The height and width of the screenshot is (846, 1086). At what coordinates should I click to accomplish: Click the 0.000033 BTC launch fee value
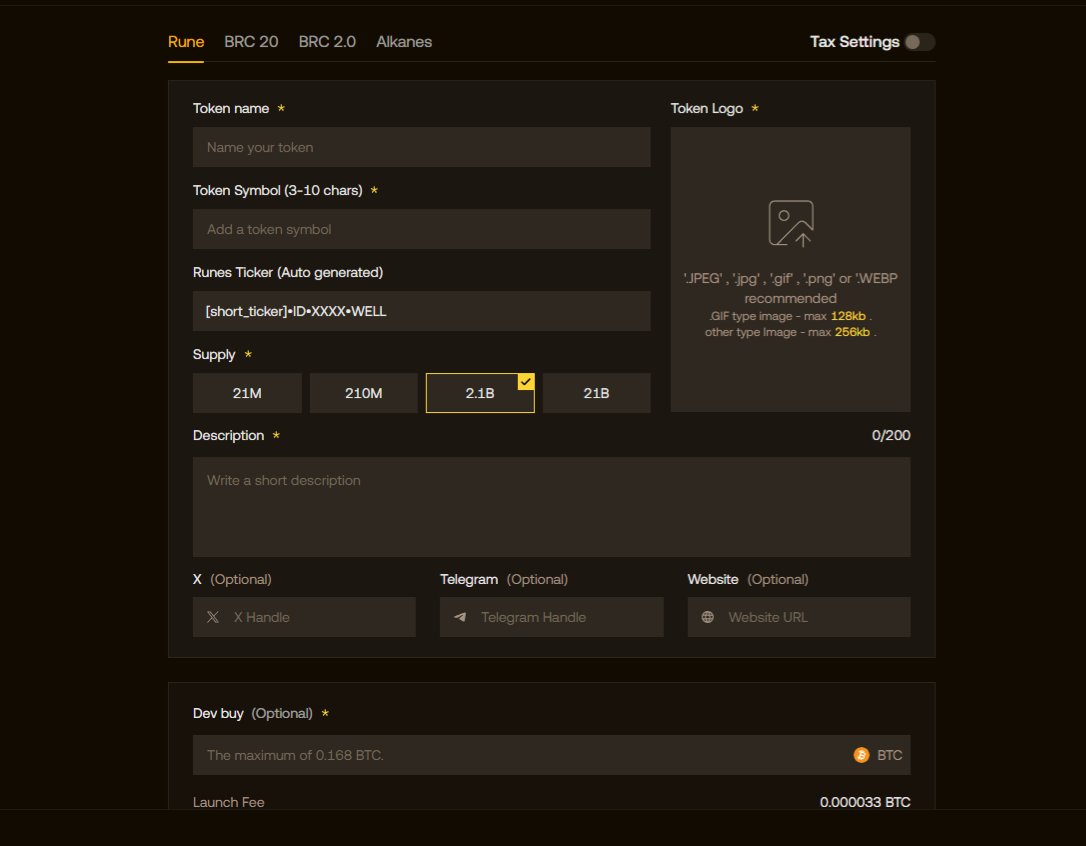pos(864,802)
